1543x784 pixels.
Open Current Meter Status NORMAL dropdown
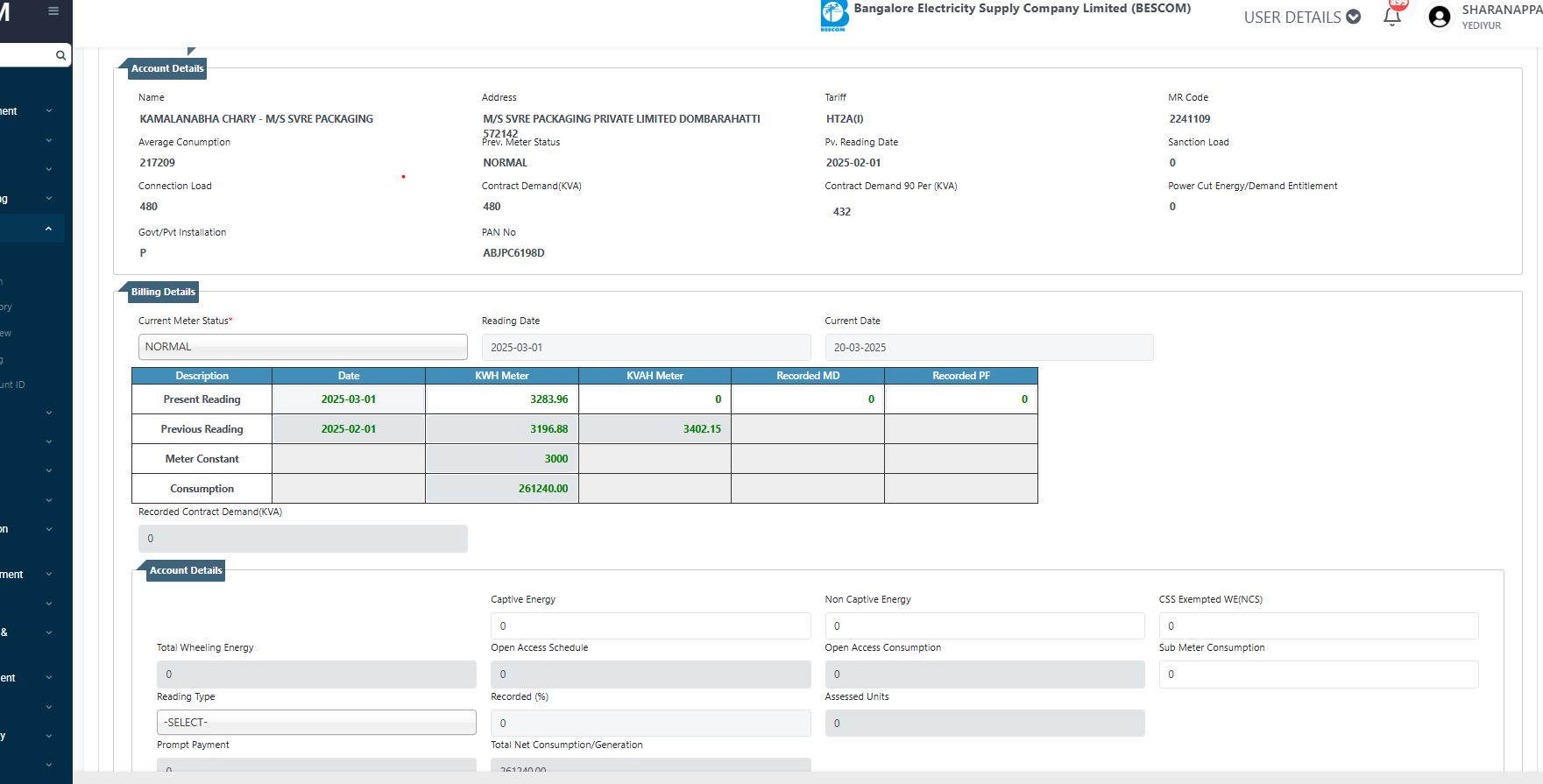point(303,347)
